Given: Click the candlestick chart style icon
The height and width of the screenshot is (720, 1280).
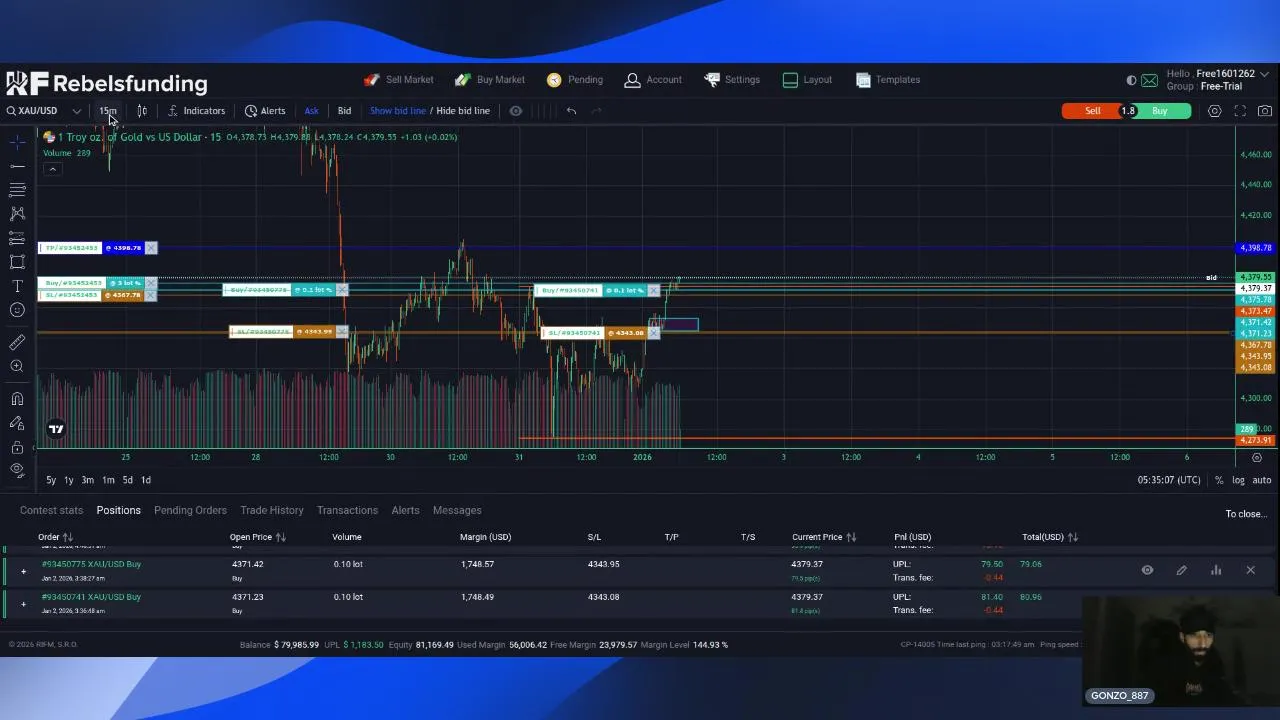Looking at the screenshot, I should click(x=142, y=111).
